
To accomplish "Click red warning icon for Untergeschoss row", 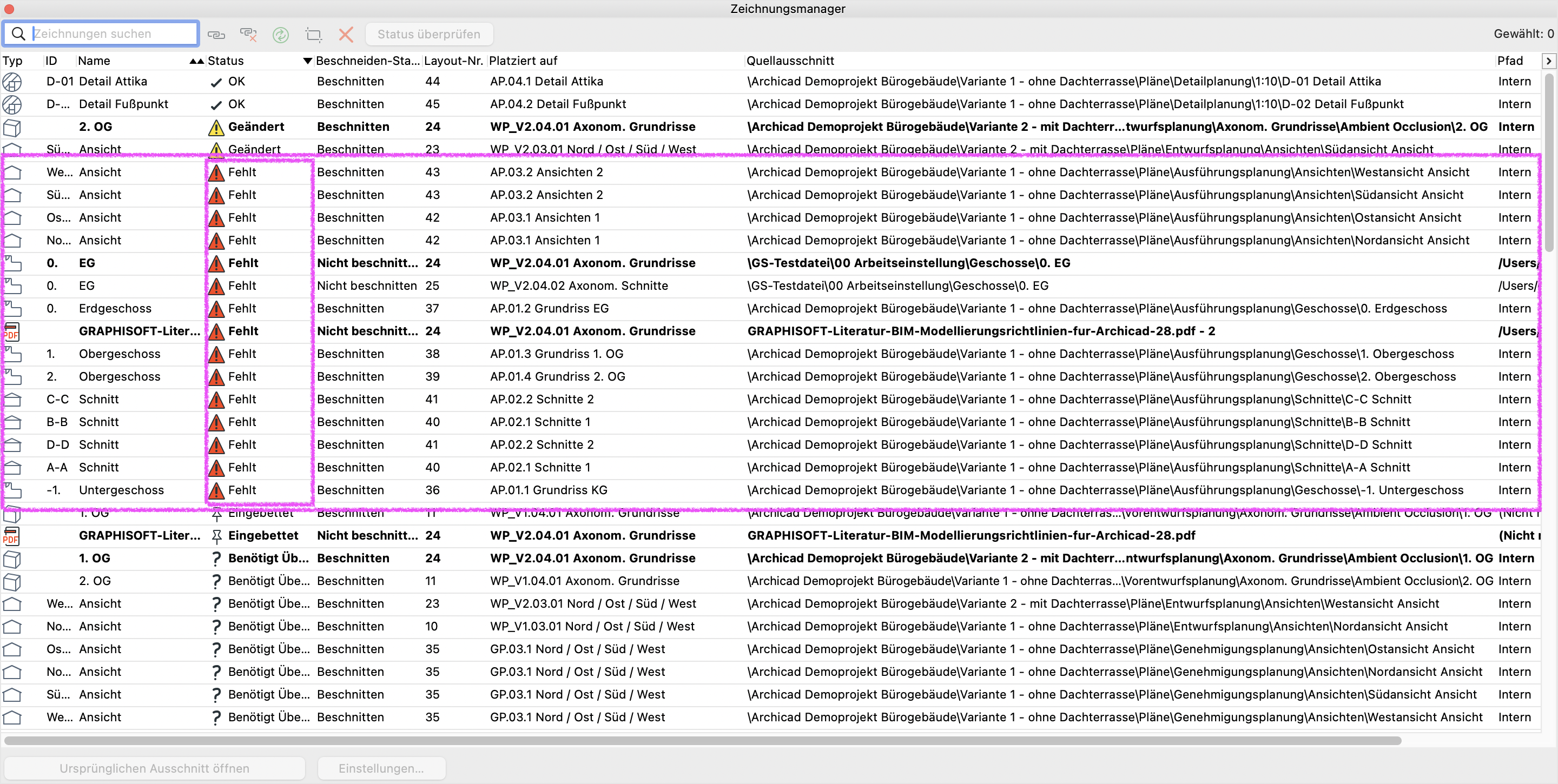I will pos(216,491).
